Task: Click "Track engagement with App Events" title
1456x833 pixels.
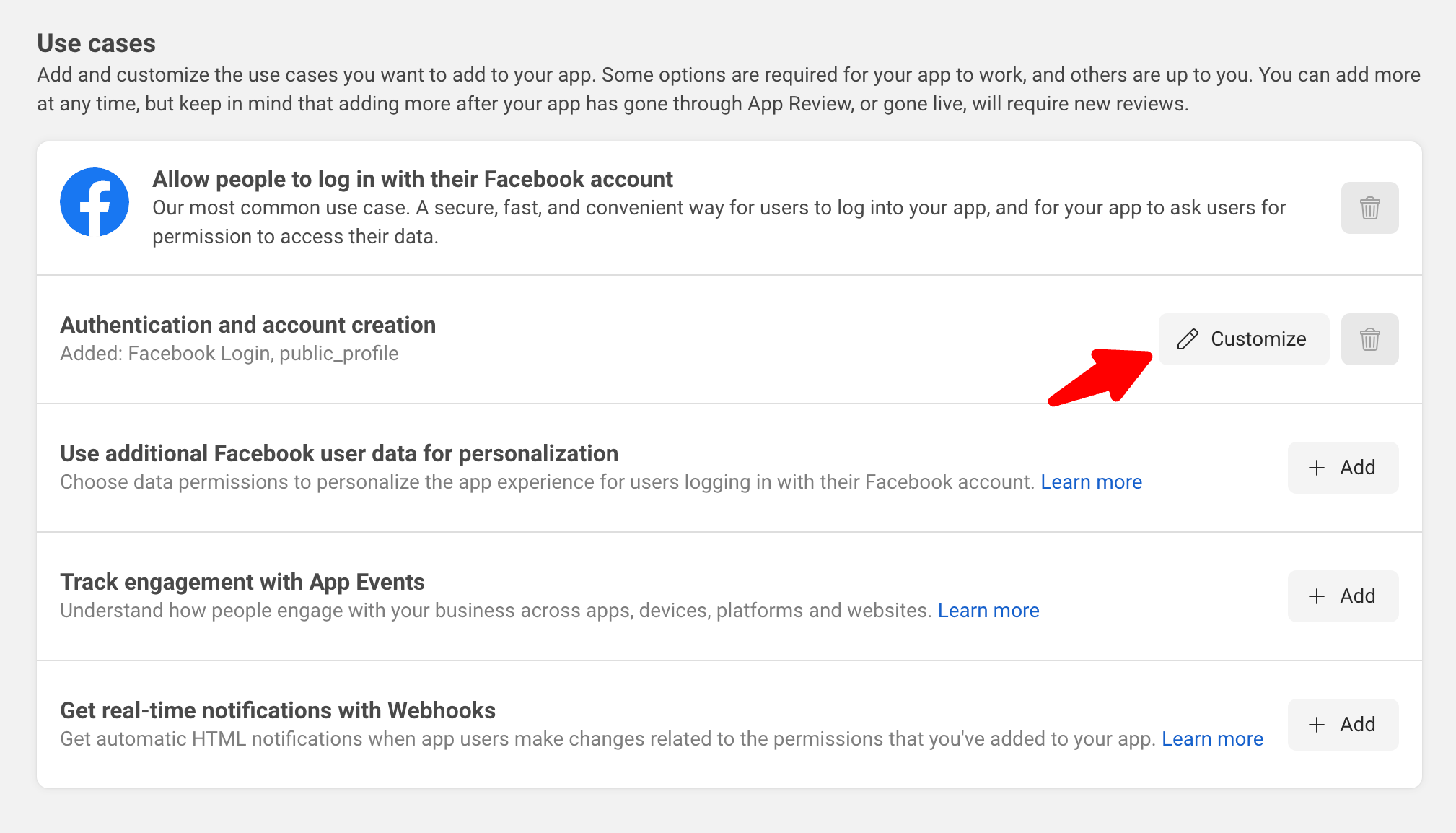Action: coord(242,582)
